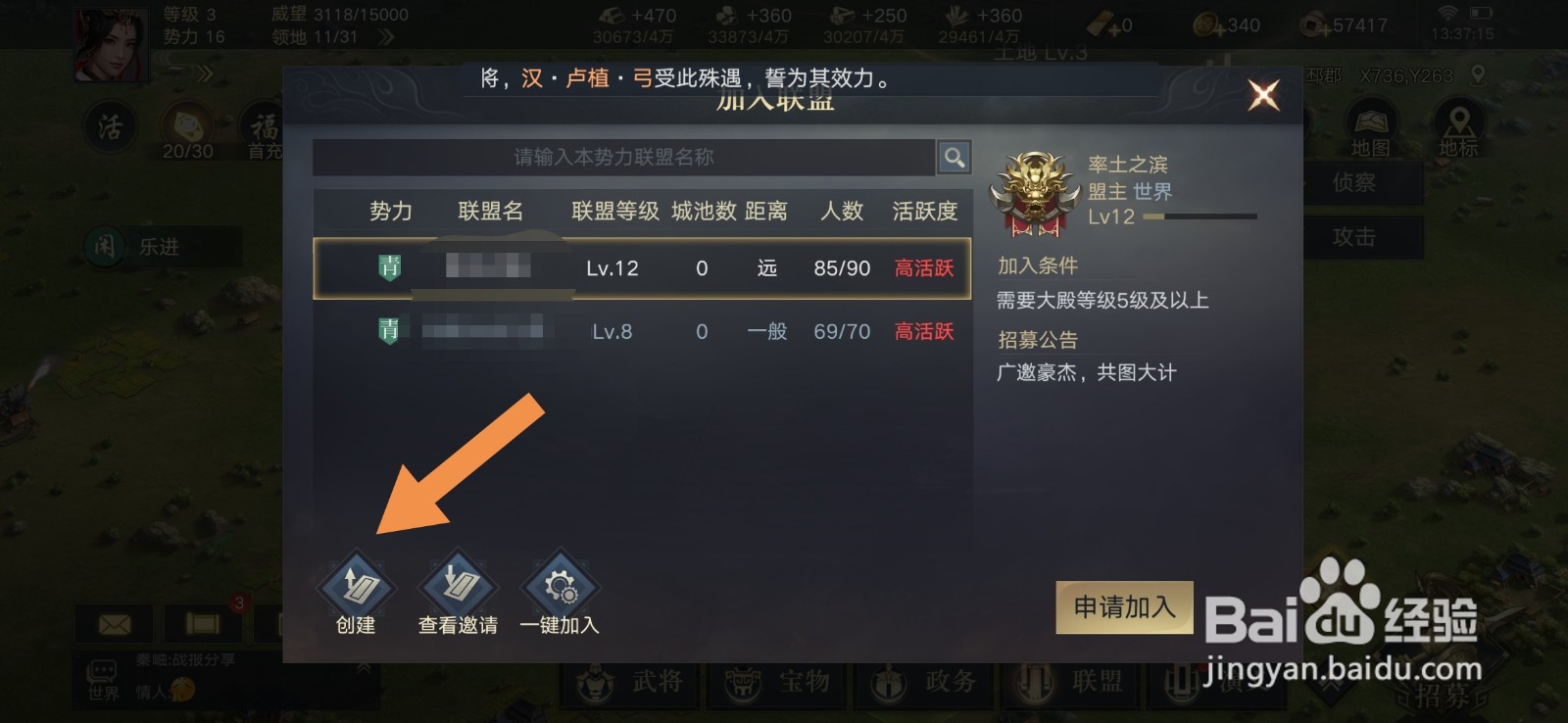Viewport: 1568px width, 723px height.
Task: Expand the arrow beside 领地 11/31
Action: (x=385, y=37)
